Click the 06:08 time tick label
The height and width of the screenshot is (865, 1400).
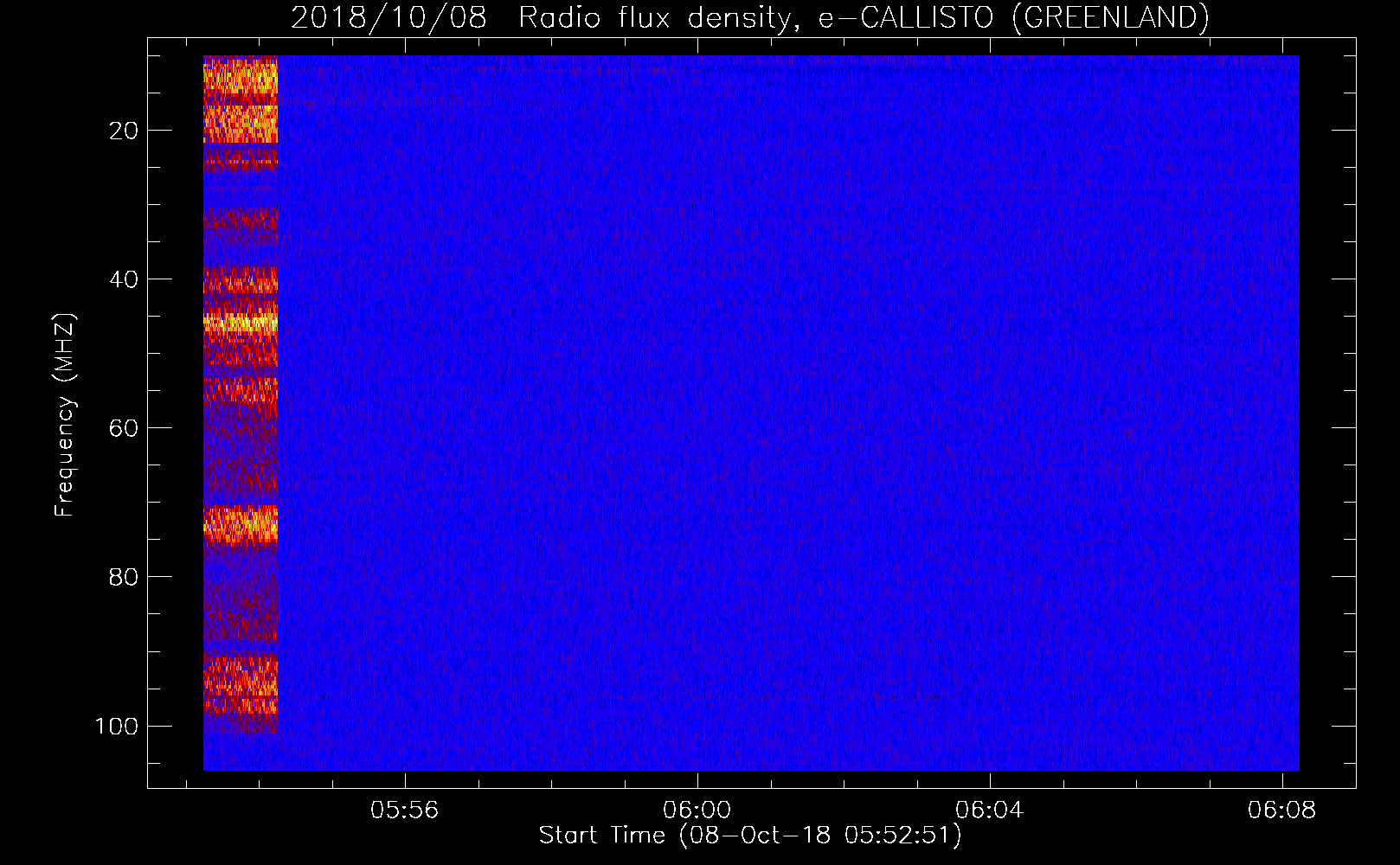coord(1281,811)
